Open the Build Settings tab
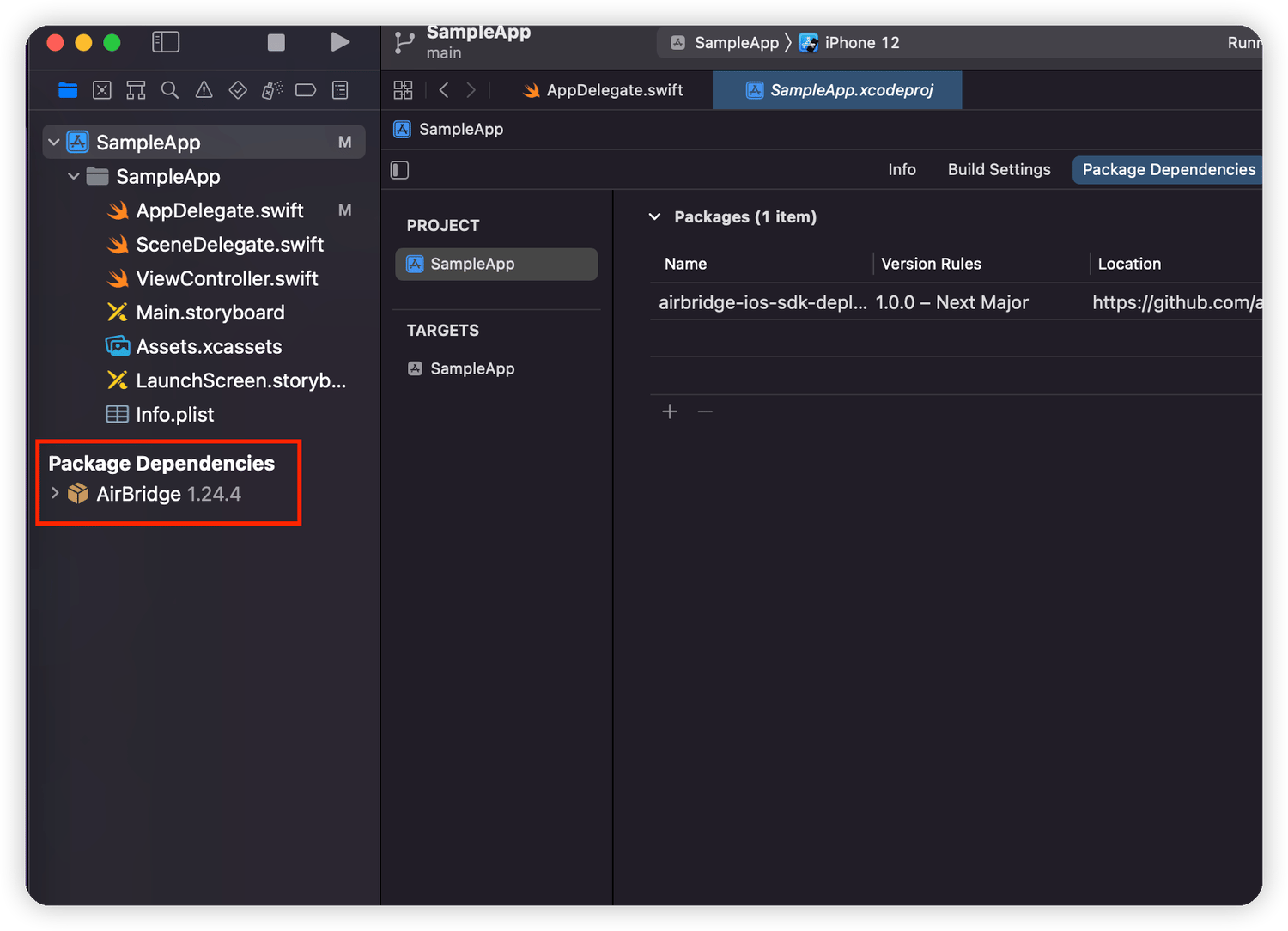The image size is (1288, 931). pyautogui.click(x=999, y=170)
